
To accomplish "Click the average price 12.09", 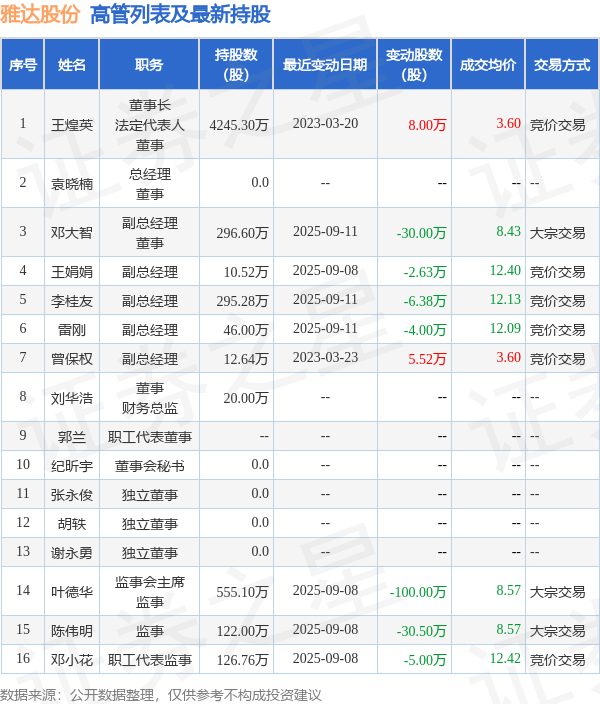I will click(x=505, y=328).
